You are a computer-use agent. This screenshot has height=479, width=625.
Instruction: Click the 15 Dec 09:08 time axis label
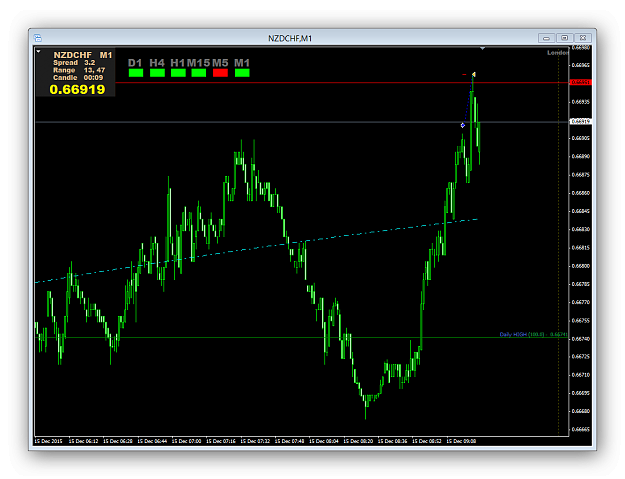pyautogui.click(x=461, y=441)
